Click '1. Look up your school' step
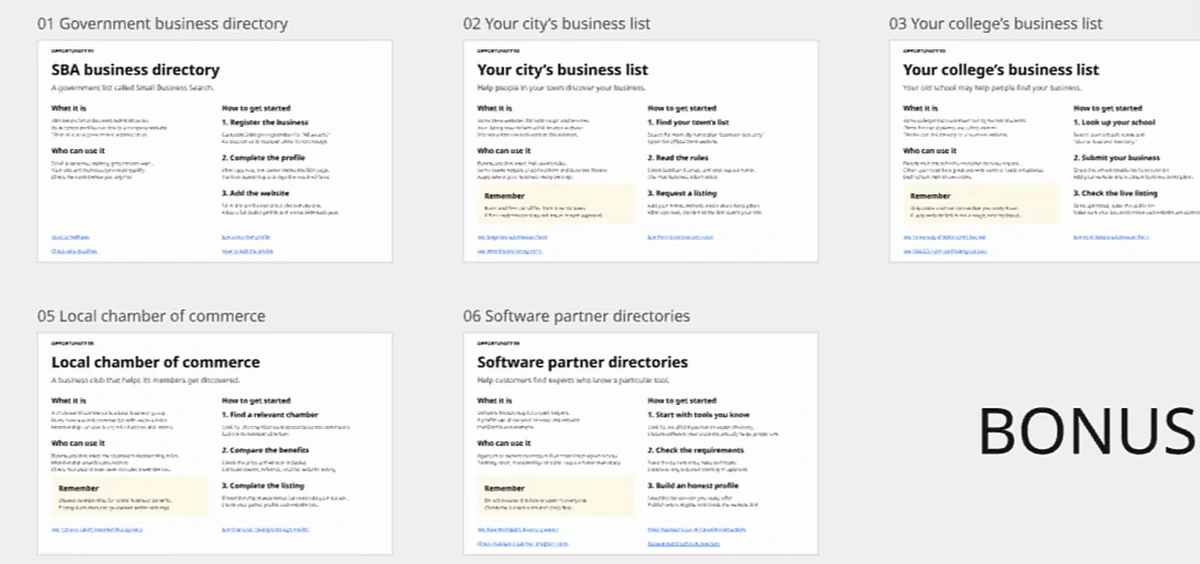Image resolution: width=1200 pixels, height=564 pixels. [x=1114, y=122]
